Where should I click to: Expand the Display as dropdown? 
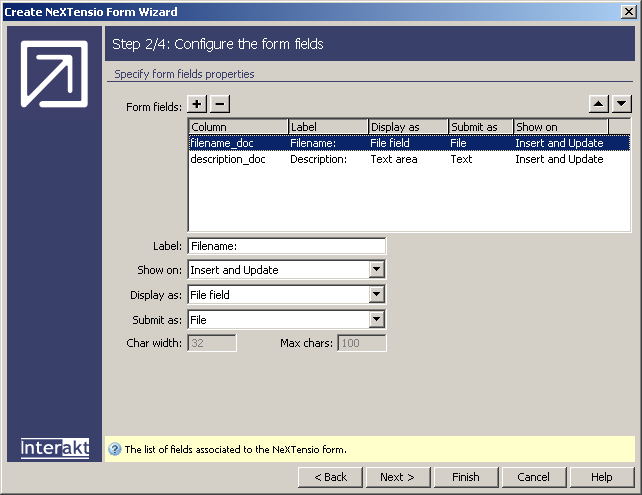(376, 295)
